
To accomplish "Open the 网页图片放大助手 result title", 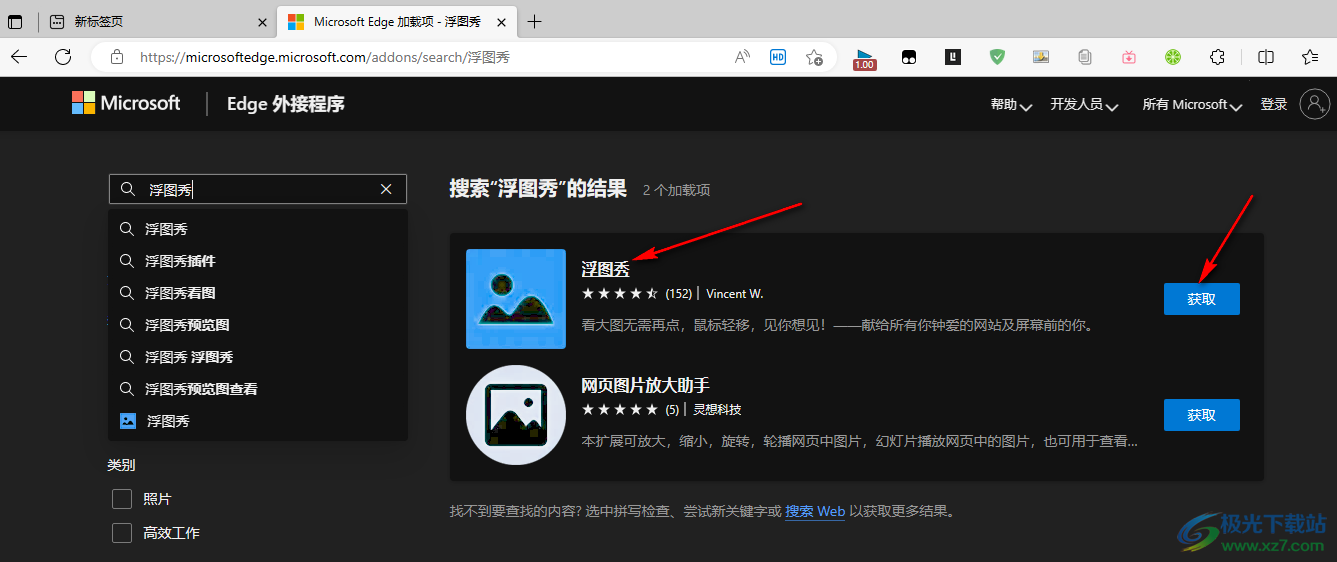I will click(645, 385).
